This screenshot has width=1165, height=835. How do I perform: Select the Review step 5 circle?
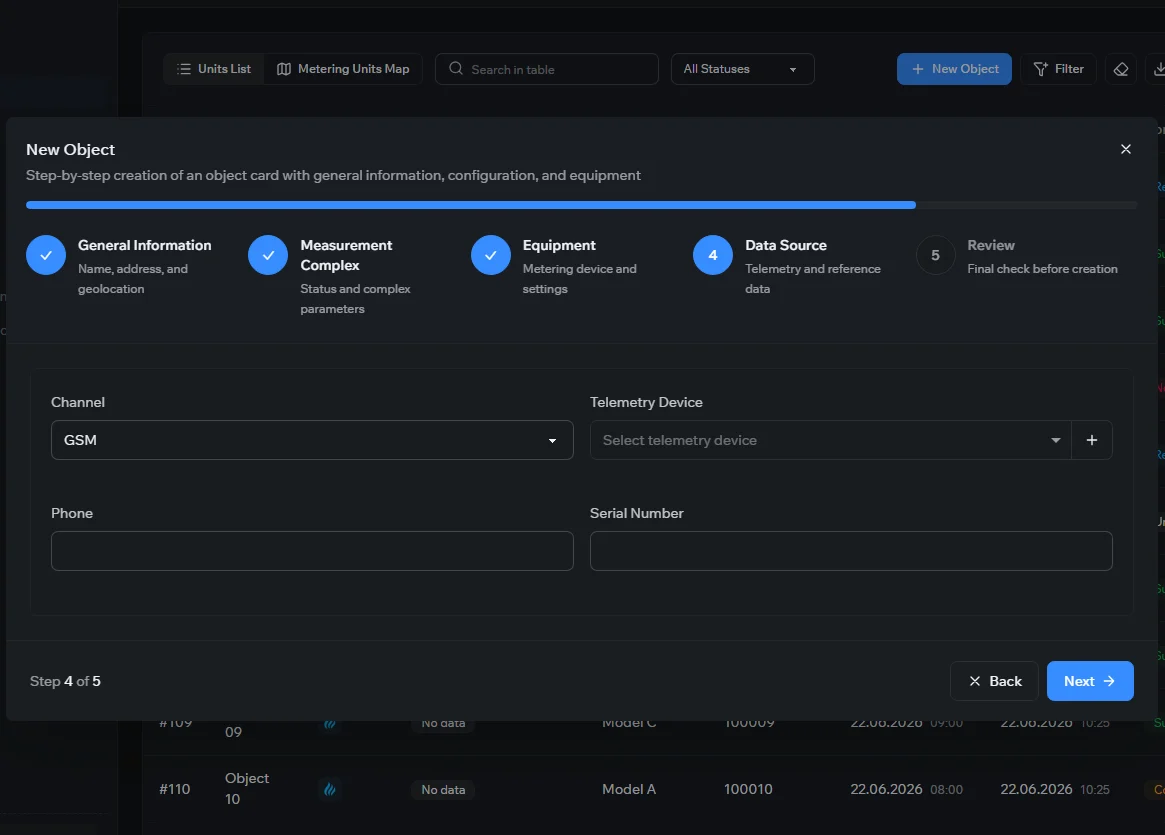click(935, 255)
